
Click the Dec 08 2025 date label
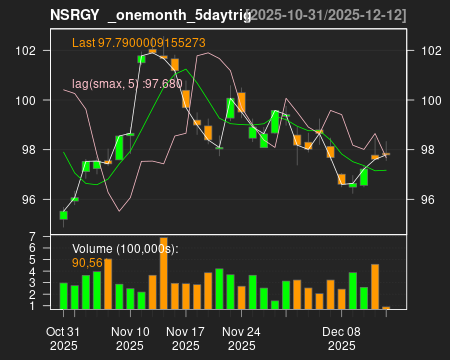(x=341, y=339)
